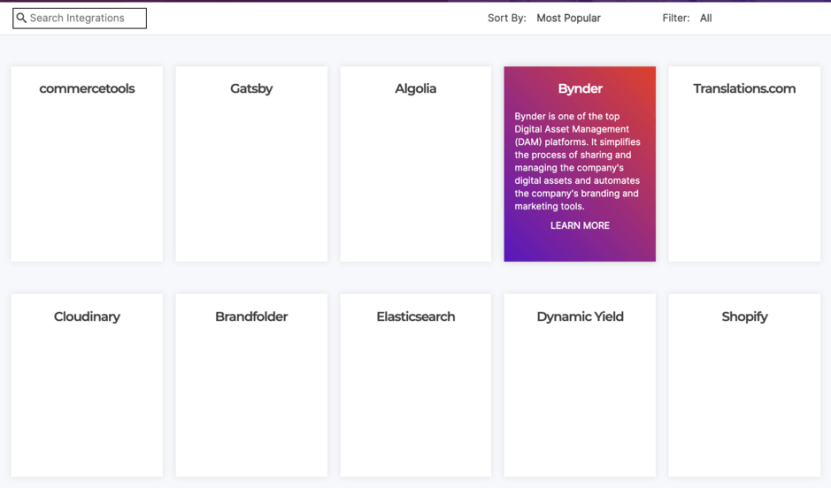This screenshot has width=831, height=488.
Task: Open the Filter All dropdown
Action: (706, 18)
